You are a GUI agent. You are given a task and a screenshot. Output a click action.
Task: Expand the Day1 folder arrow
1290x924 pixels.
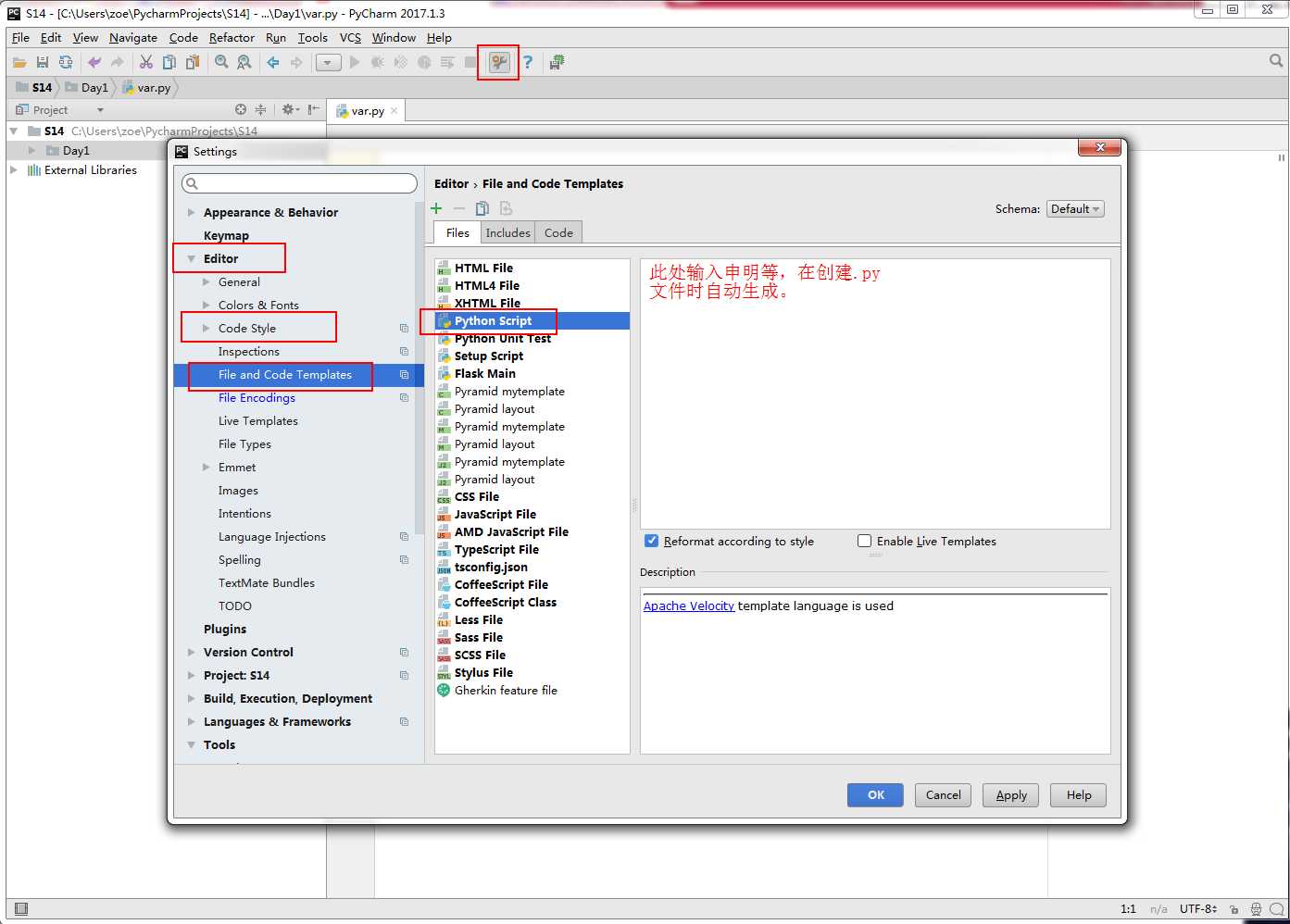[x=32, y=150]
